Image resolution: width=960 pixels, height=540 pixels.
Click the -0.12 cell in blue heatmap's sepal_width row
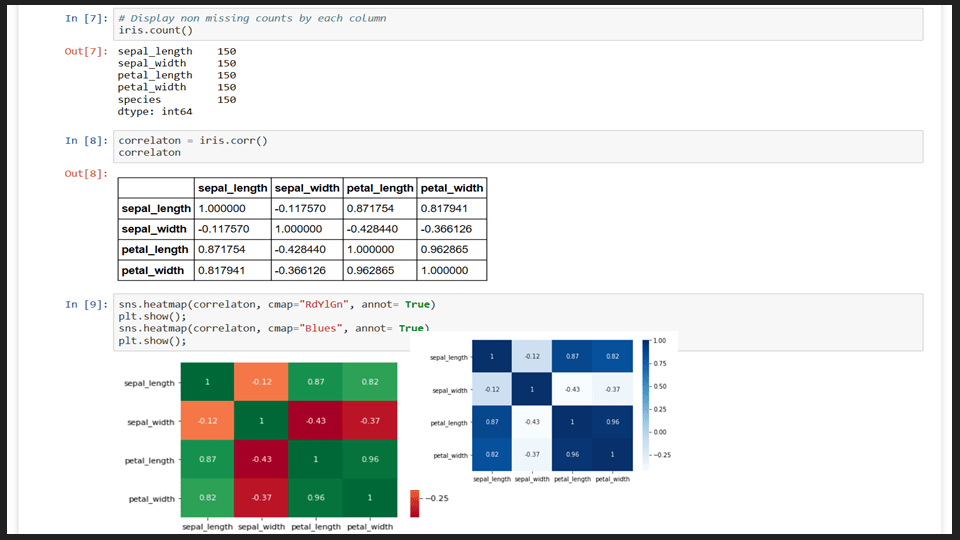point(492,389)
